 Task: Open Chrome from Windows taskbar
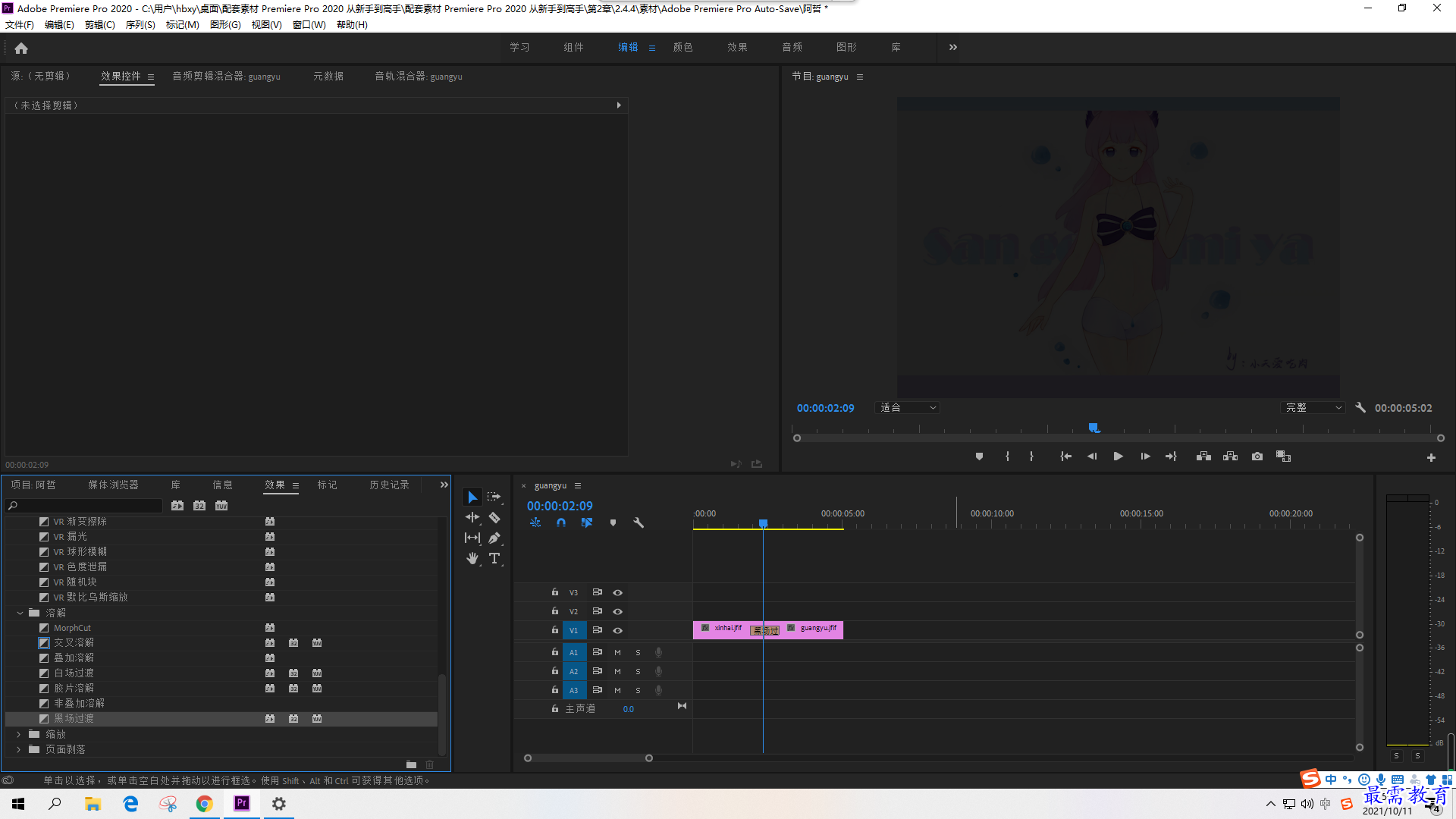point(205,804)
